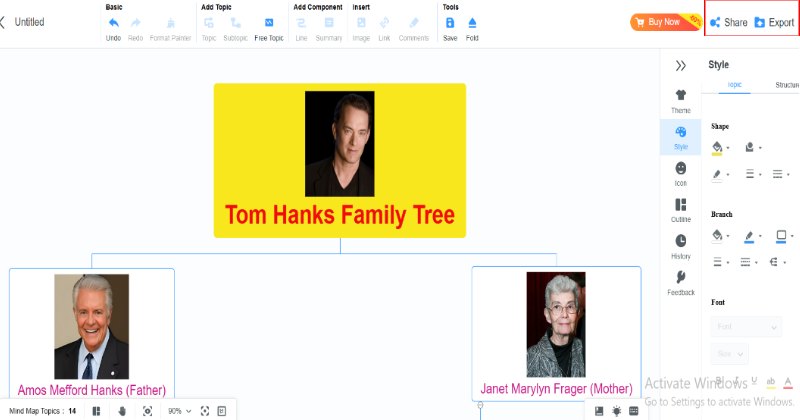
Task: Open text highlight color option
Action: (770, 382)
